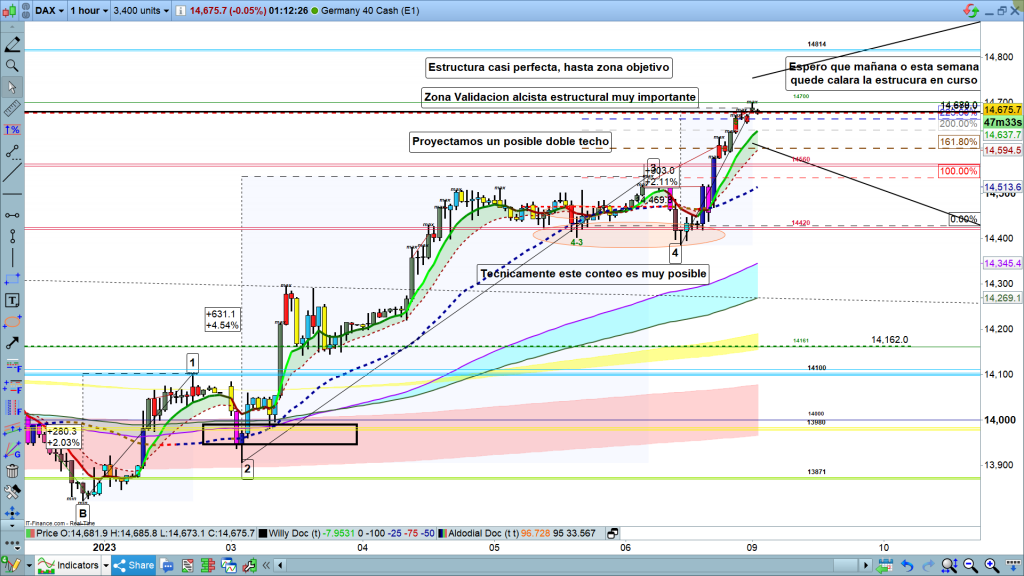Select the ruler measurement tool

13,108
